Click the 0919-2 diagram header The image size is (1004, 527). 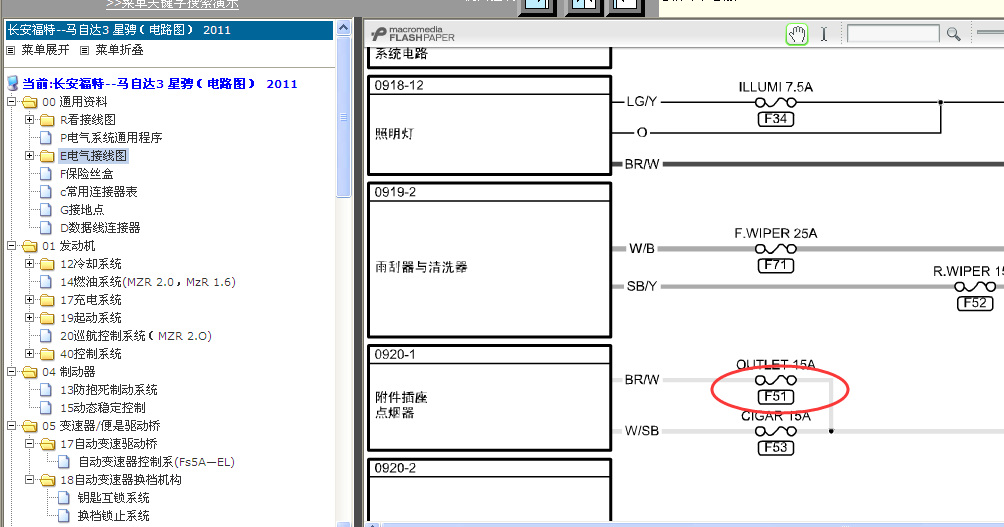click(490, 192)
